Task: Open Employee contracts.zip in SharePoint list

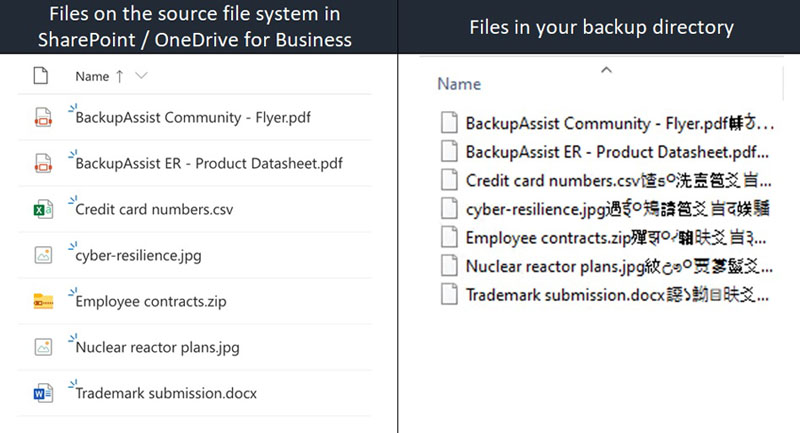Action: click(151, 301)
